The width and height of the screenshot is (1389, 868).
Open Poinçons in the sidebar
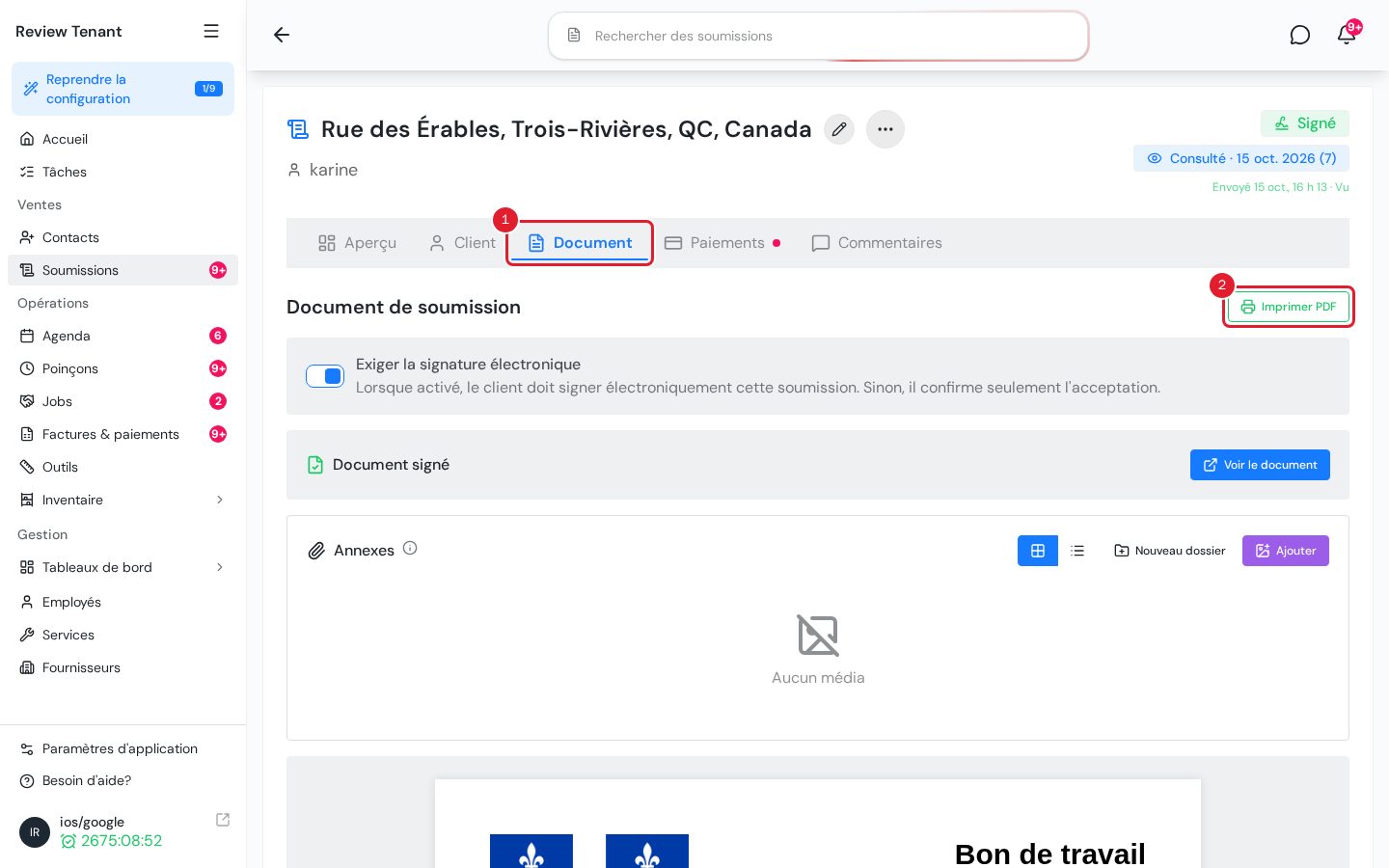[123, 368]
